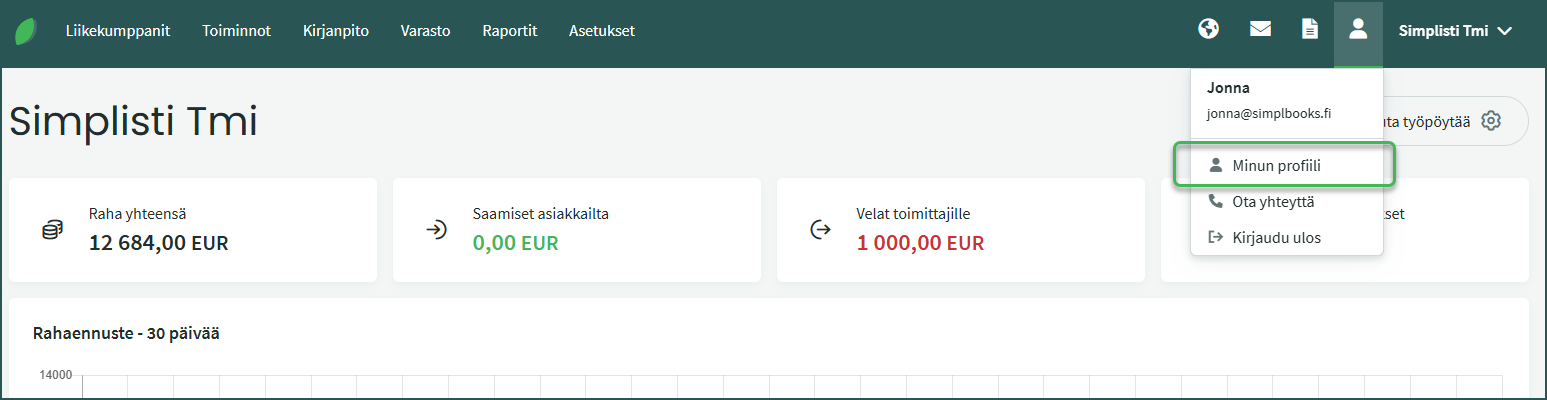Open the Liikekumppanit menu
Image resolution: width=1547 pixels, height=400 pixels.
118,31
